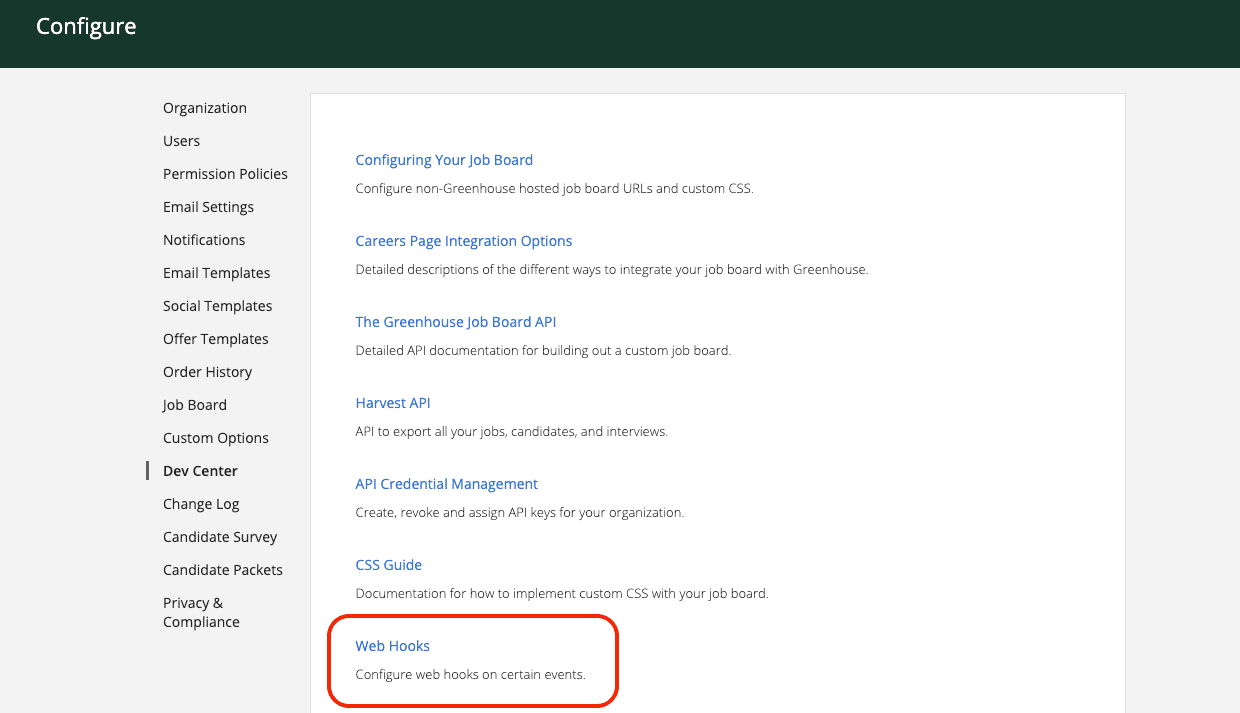Open the Harvest API link

click(392, 403)
